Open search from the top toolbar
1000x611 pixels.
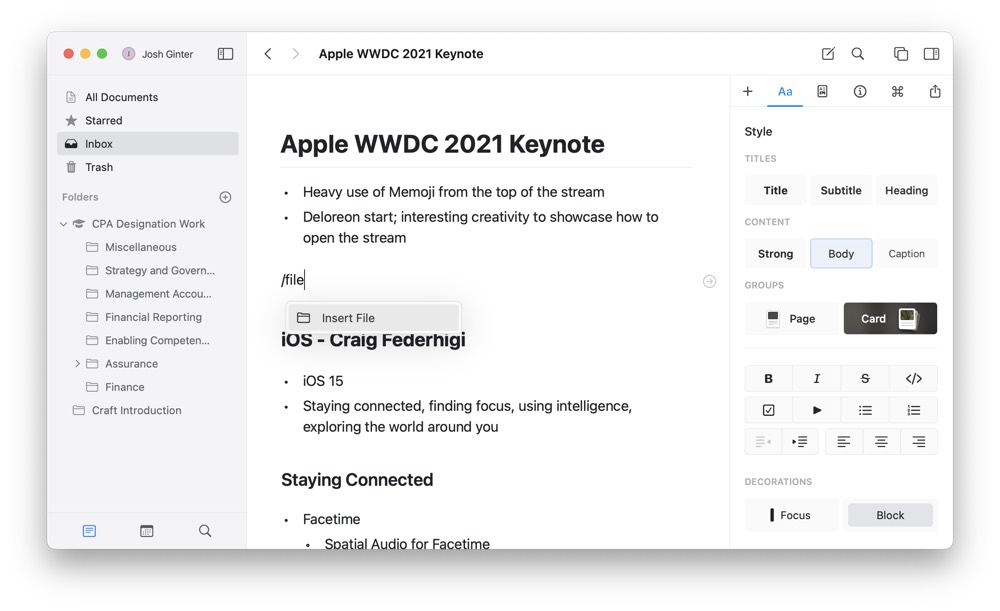point(858,54)
